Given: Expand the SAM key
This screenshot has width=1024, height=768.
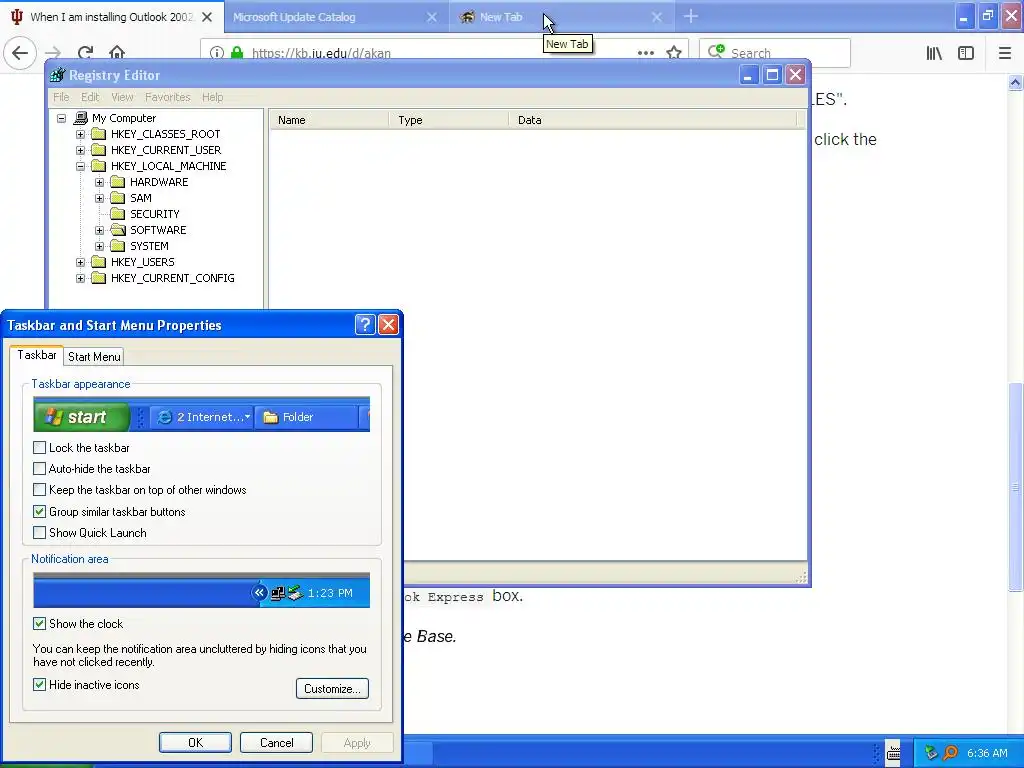Looking at the screenshot, I should point(99,198).
